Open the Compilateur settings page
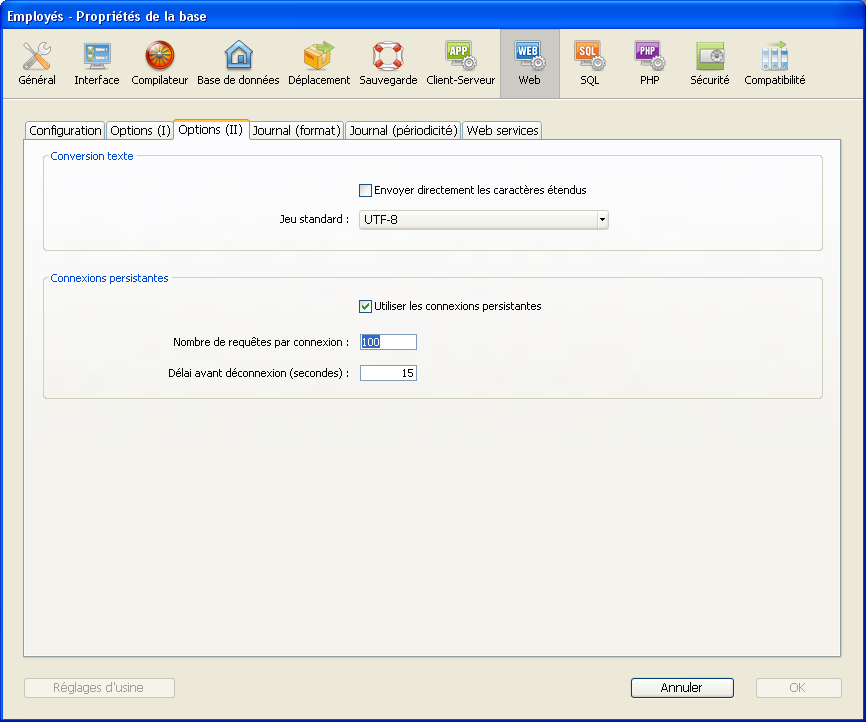 click(x=160, y=63)
